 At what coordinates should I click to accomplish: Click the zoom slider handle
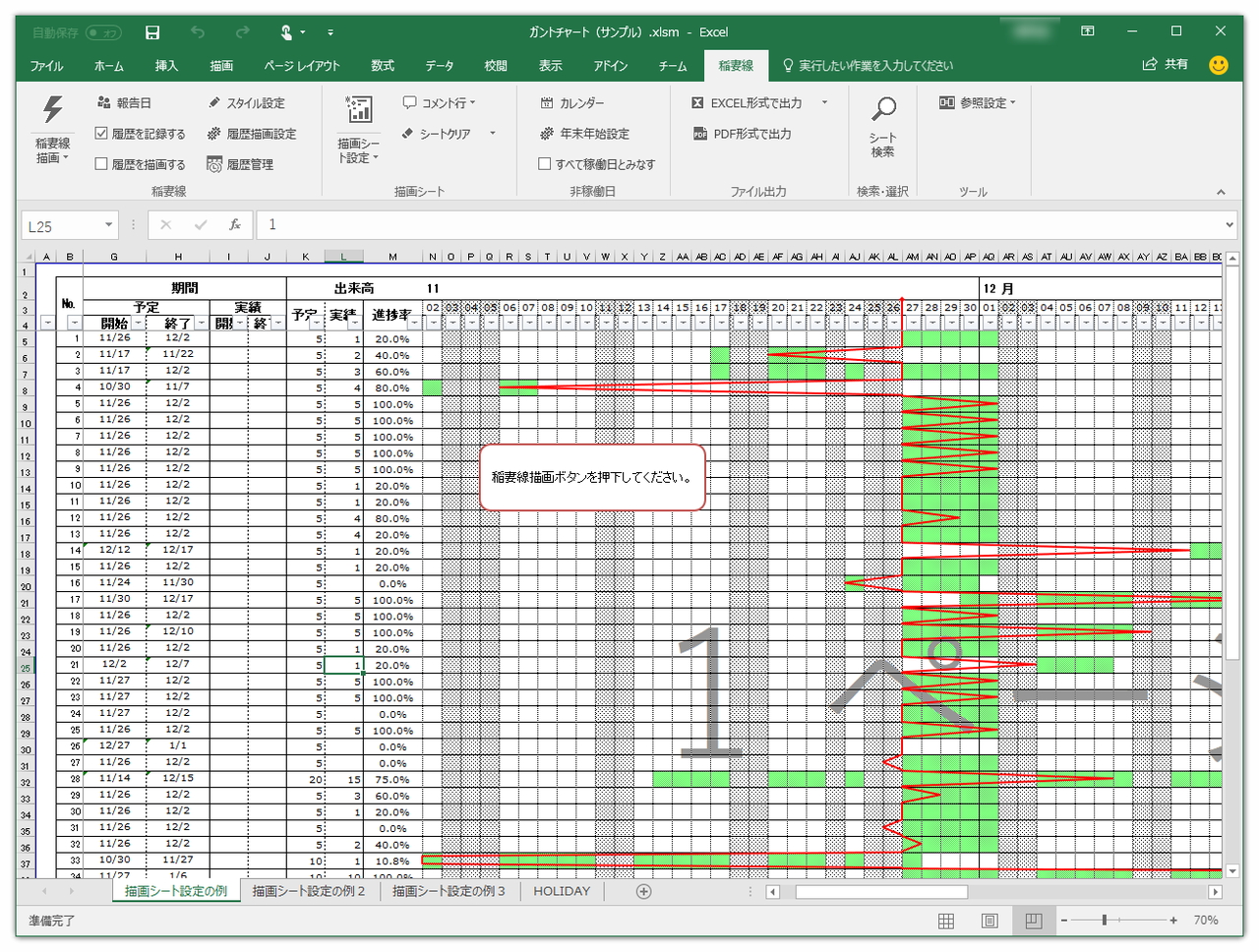pos(1105,921)
